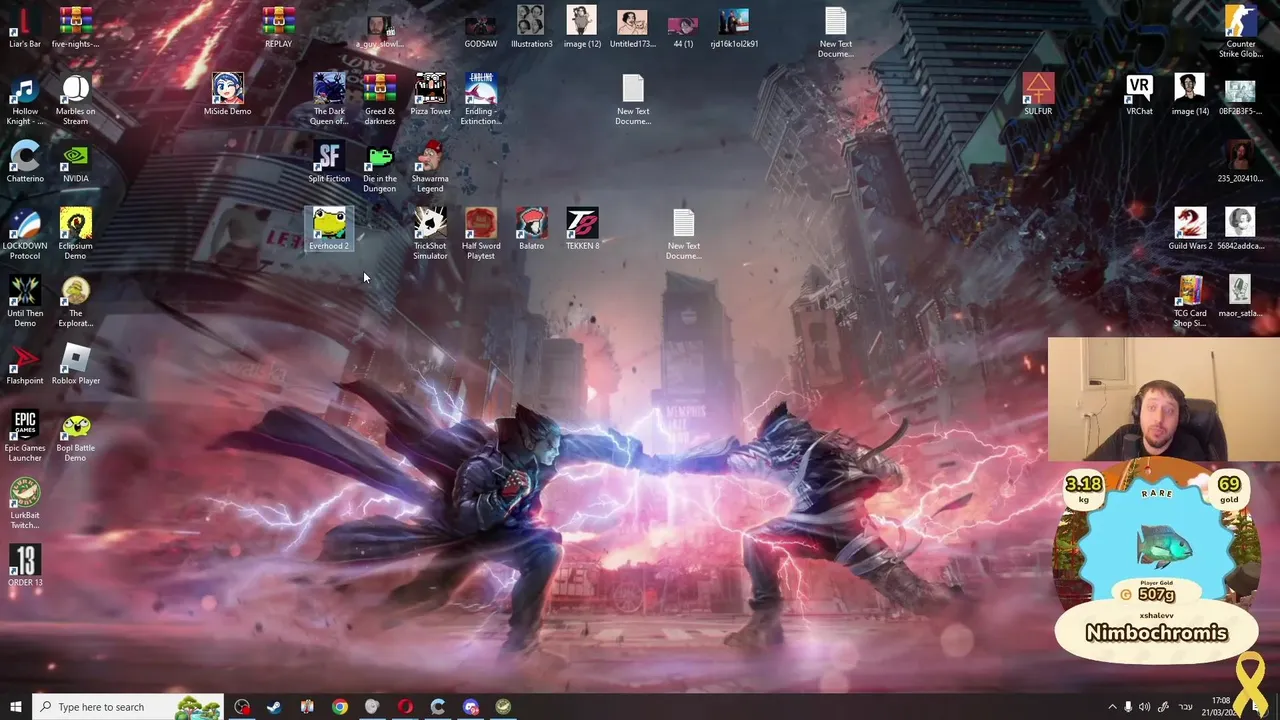Switch the input language indicator
Screen dimensions: 1280x720
click(x=1186, y=707)
